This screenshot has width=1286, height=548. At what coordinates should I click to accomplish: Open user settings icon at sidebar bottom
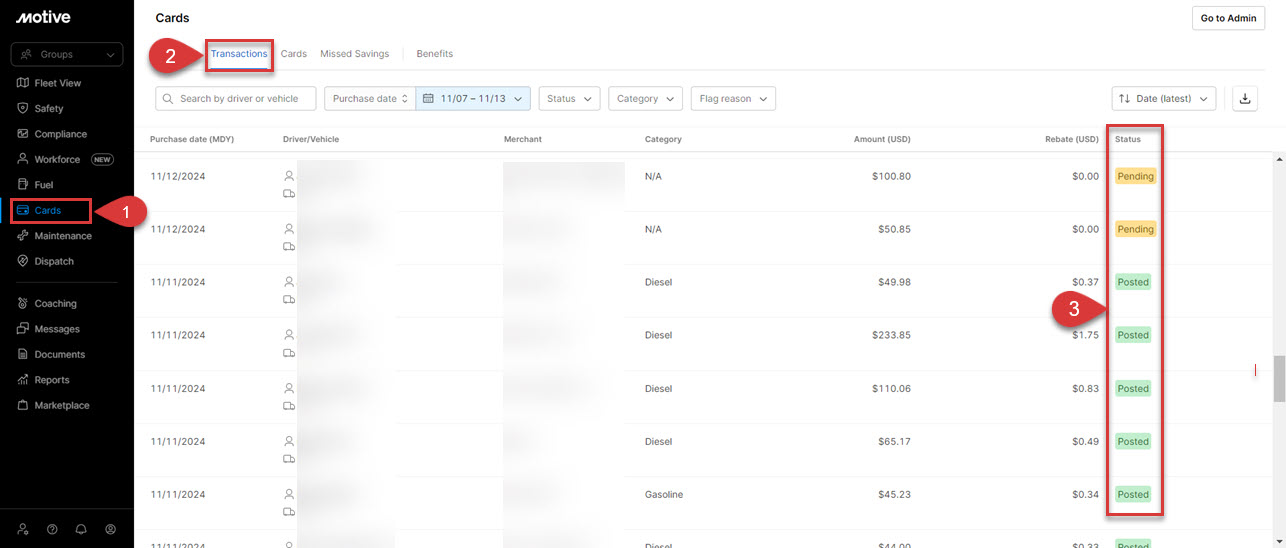(x=23, y=529)
